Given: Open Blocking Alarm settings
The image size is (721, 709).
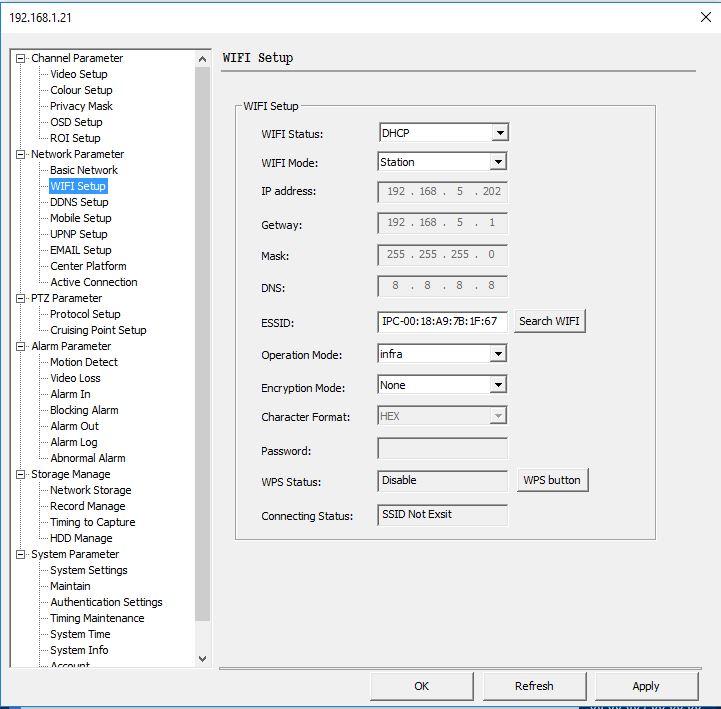Looking at the screenshot, I should (84, 410).
